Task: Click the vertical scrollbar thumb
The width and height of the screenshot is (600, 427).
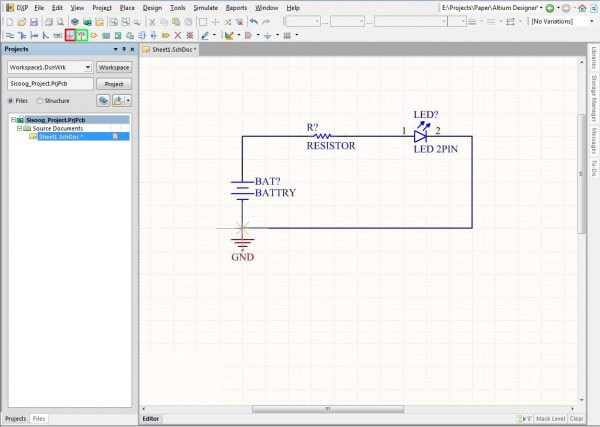Action: click(581, 174)
